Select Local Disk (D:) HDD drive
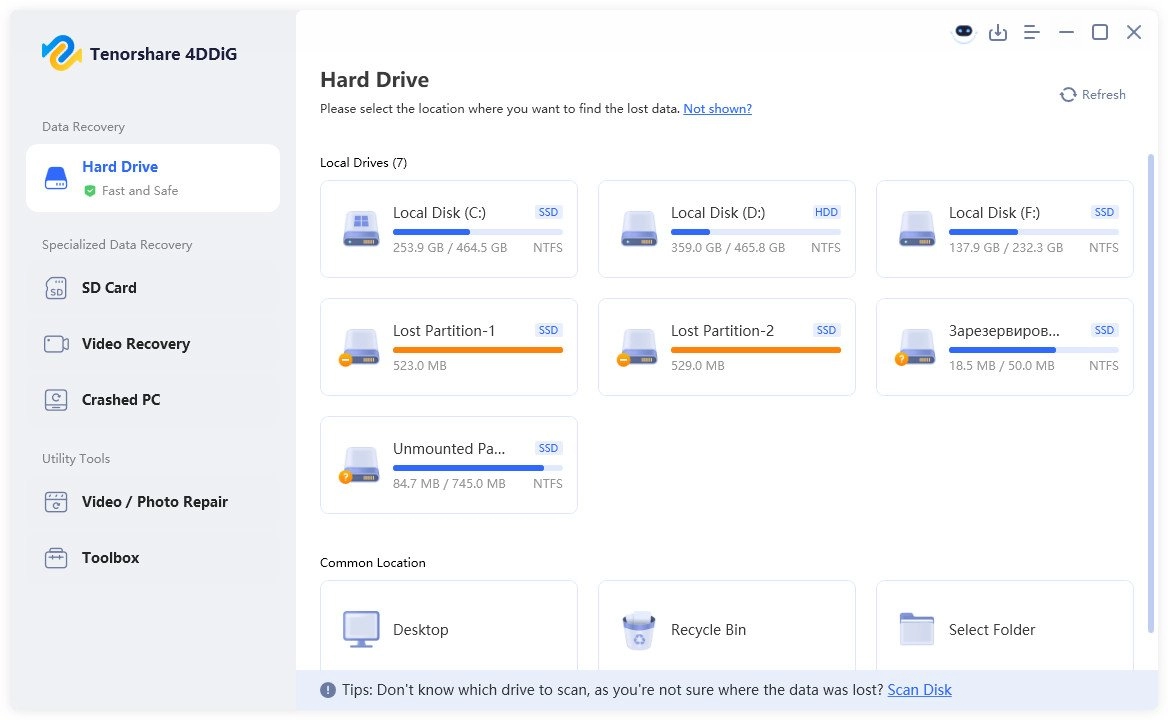Screen dimensions: 1168x720 point(726,229)
